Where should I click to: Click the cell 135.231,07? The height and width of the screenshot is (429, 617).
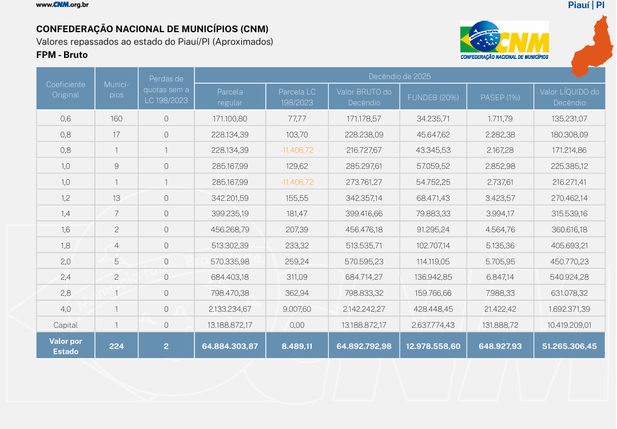point(569,118)
